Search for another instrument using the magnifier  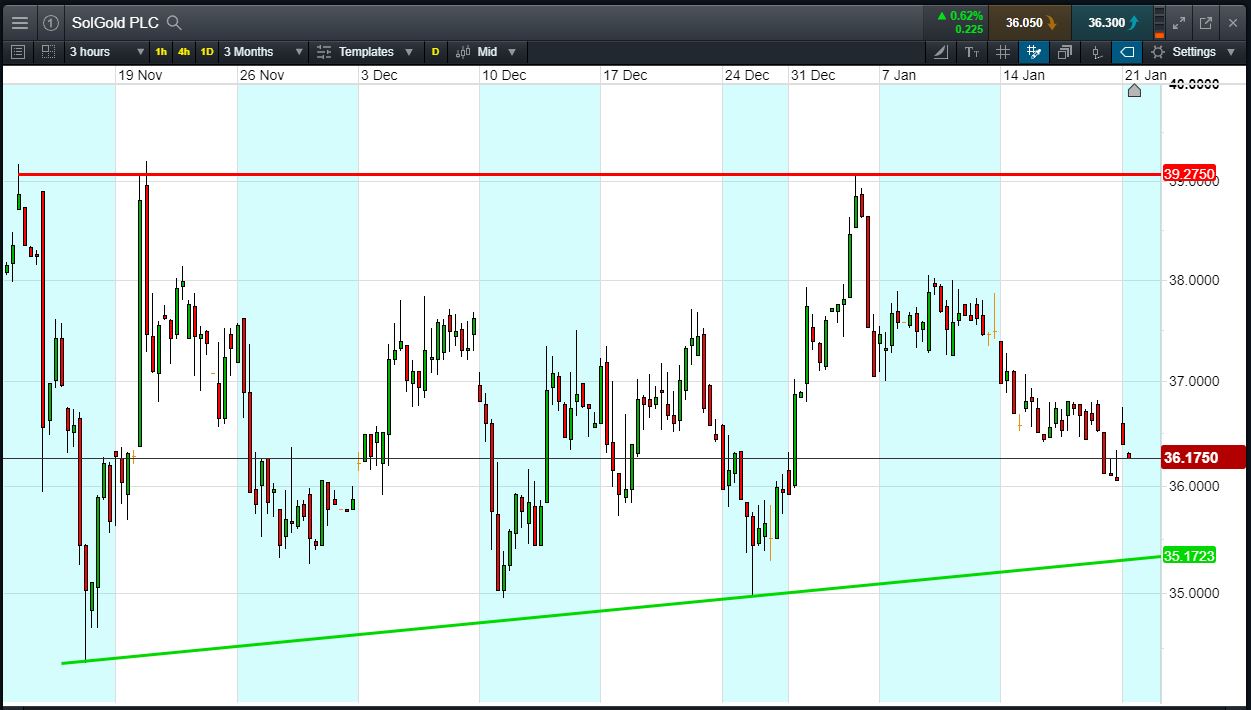174,22
